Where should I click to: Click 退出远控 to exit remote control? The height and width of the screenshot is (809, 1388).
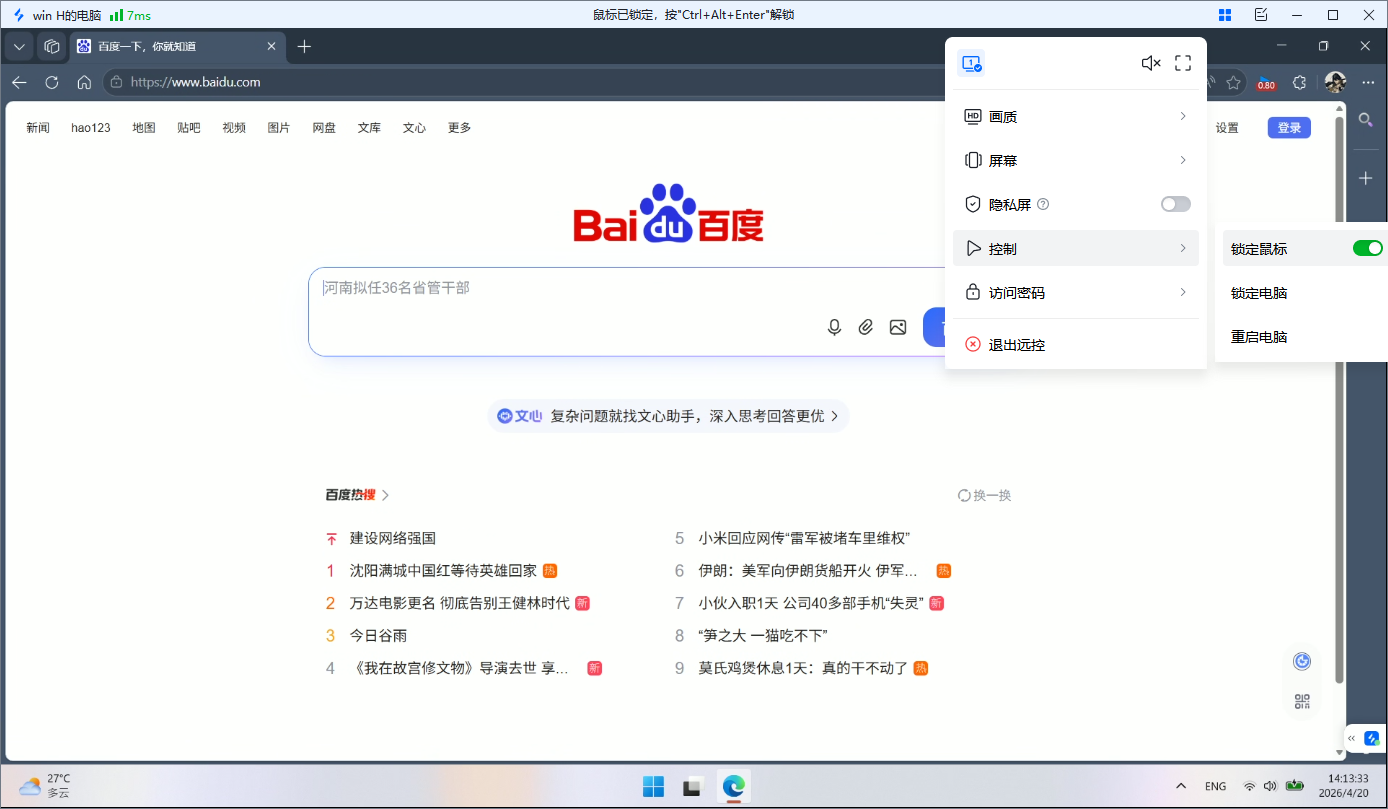coord(1017,345)
